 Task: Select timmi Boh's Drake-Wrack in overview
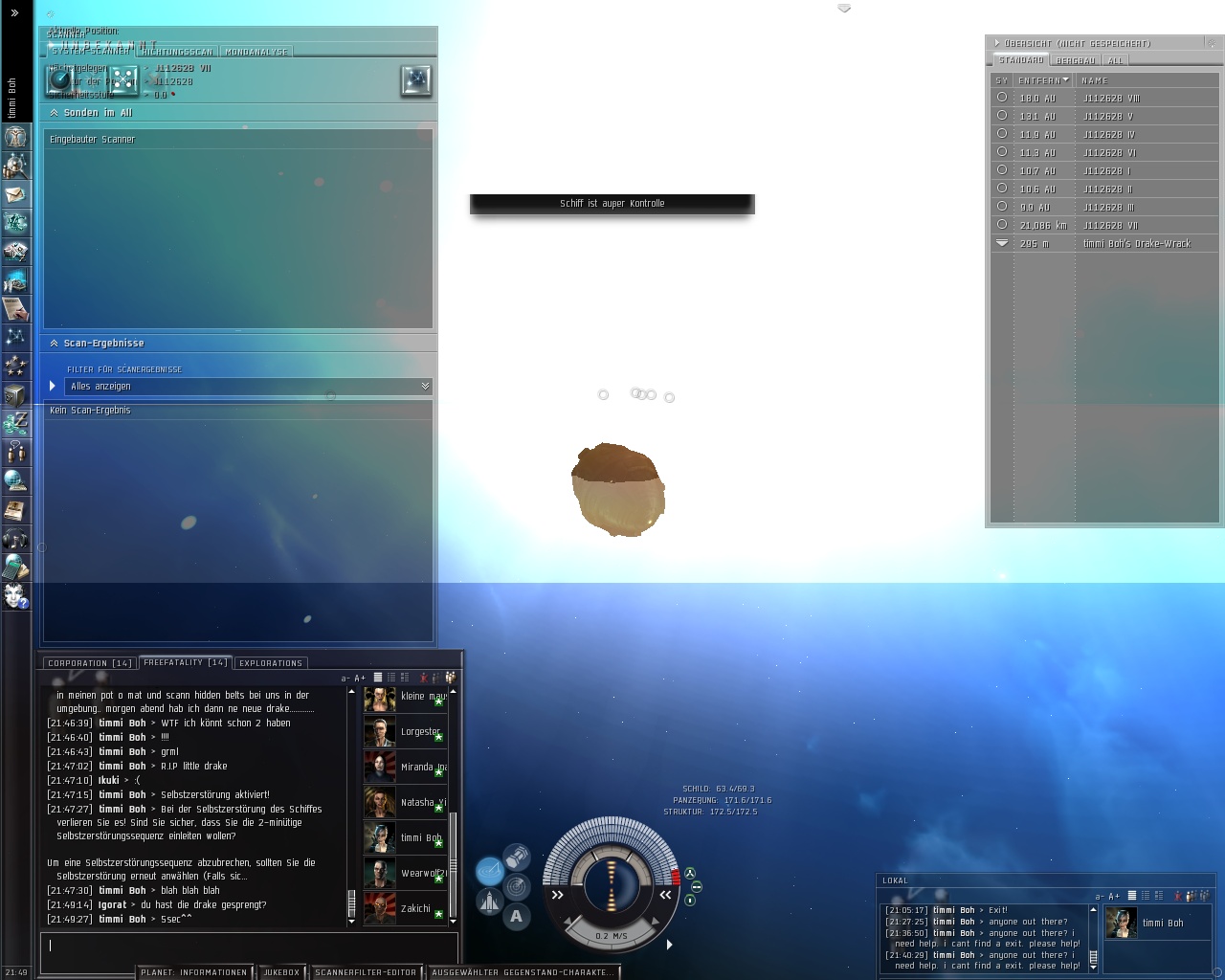pyautogui.click(x=1105, y=244)
